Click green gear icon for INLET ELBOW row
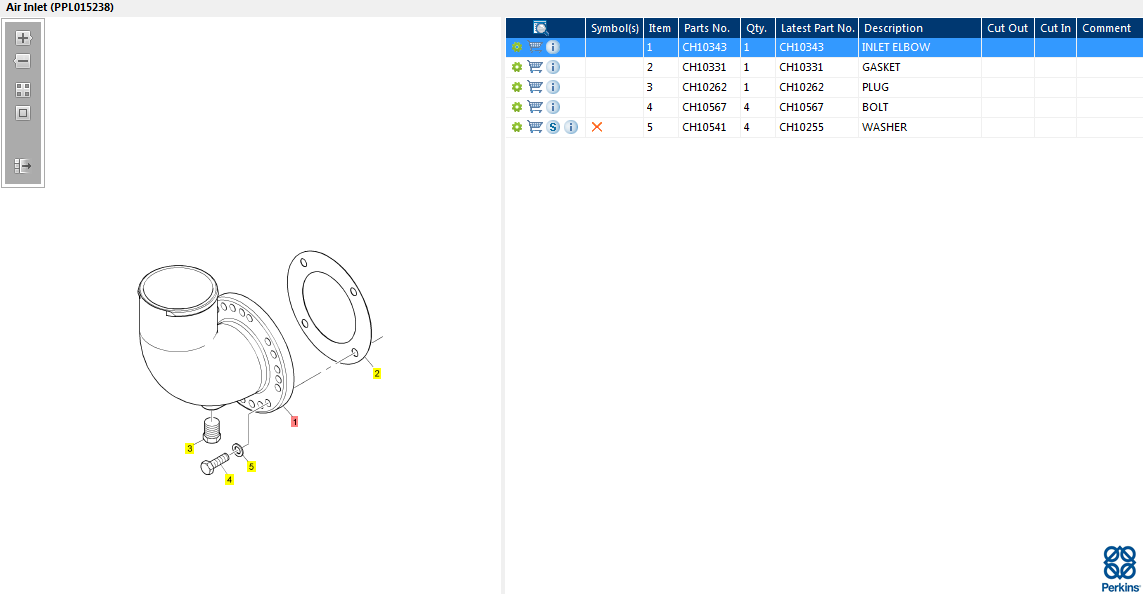Screen dimensions: 1143x594 pyautogui.click(x=517, y=47)
